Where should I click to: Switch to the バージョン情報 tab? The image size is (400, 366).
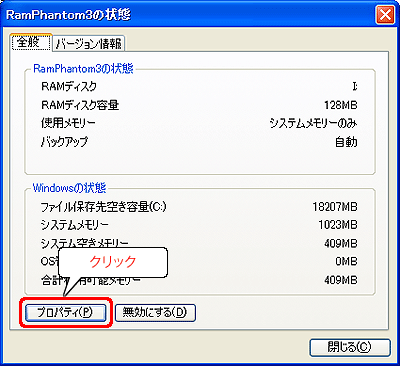click(x=89, y=44)
